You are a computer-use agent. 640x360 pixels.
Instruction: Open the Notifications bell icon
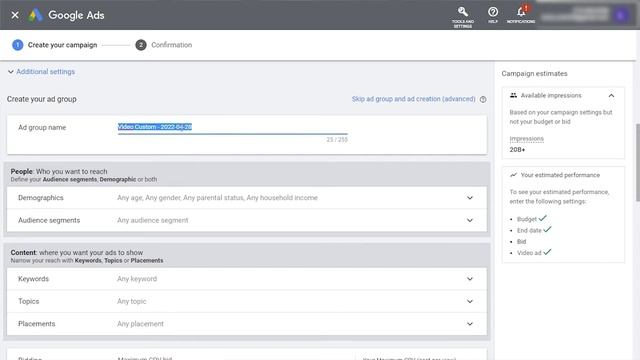tap(521, 12)
